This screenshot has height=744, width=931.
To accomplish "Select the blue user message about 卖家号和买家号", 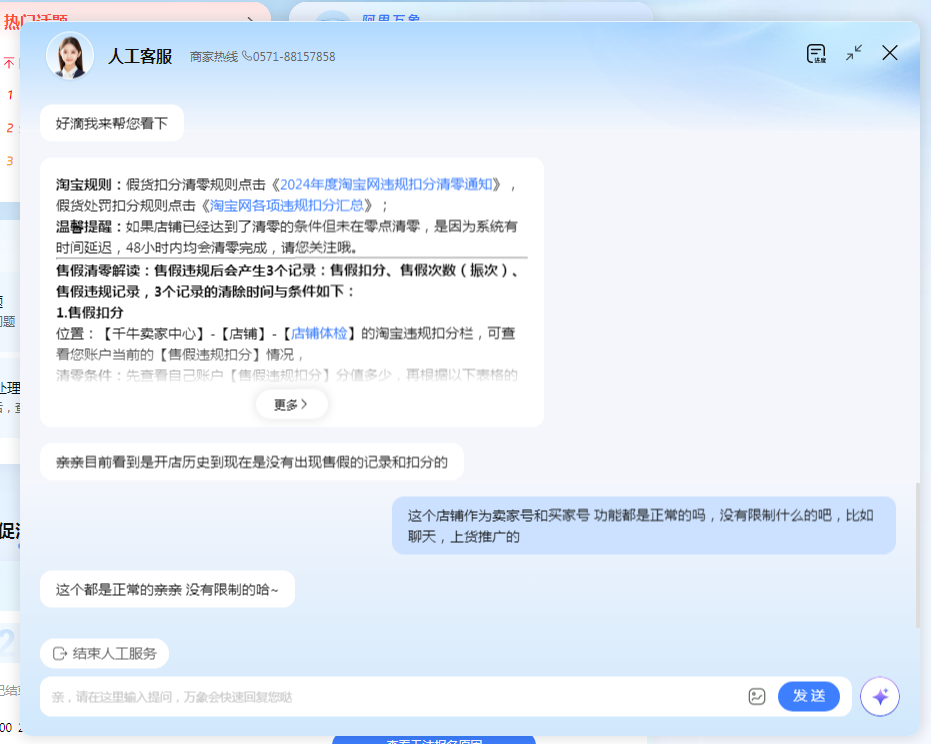I will click(644, 526).
